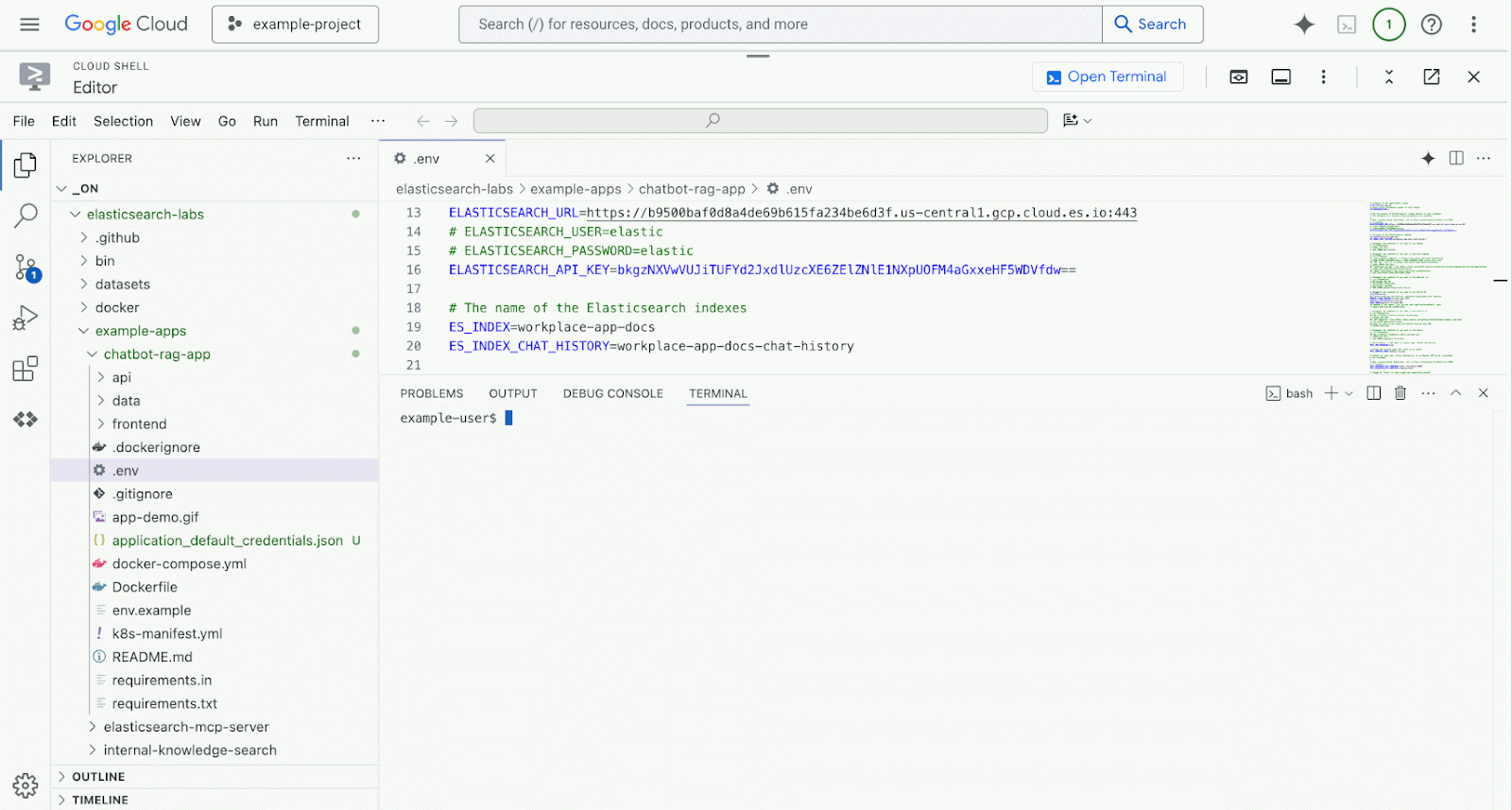Open the Run and Debug view

(x=26, y=318)
